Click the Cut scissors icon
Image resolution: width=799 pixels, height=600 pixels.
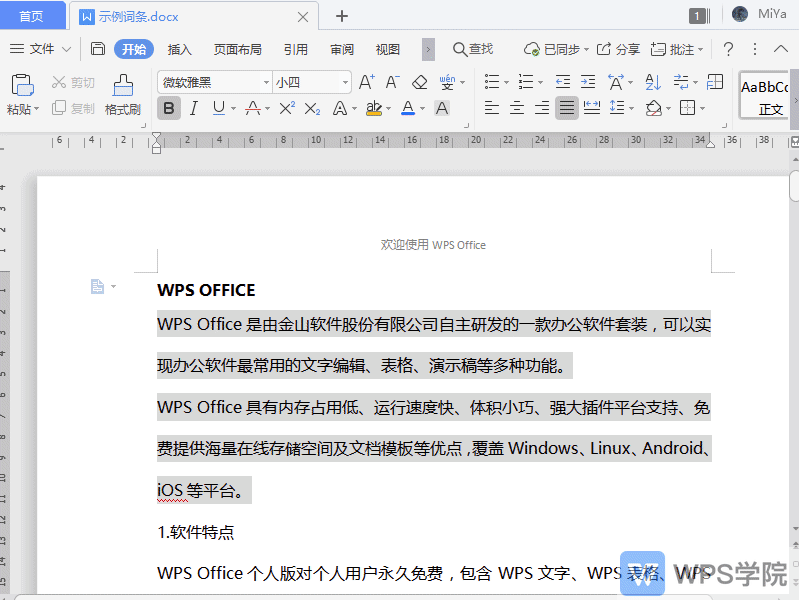coord(59,82)
